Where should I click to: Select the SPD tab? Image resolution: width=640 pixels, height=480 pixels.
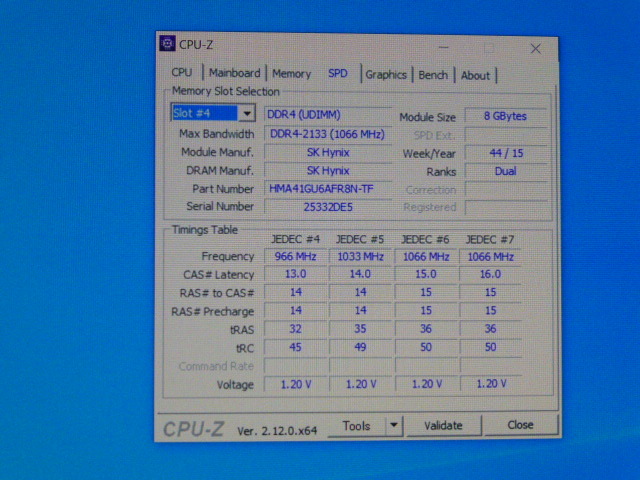point(338,73)
